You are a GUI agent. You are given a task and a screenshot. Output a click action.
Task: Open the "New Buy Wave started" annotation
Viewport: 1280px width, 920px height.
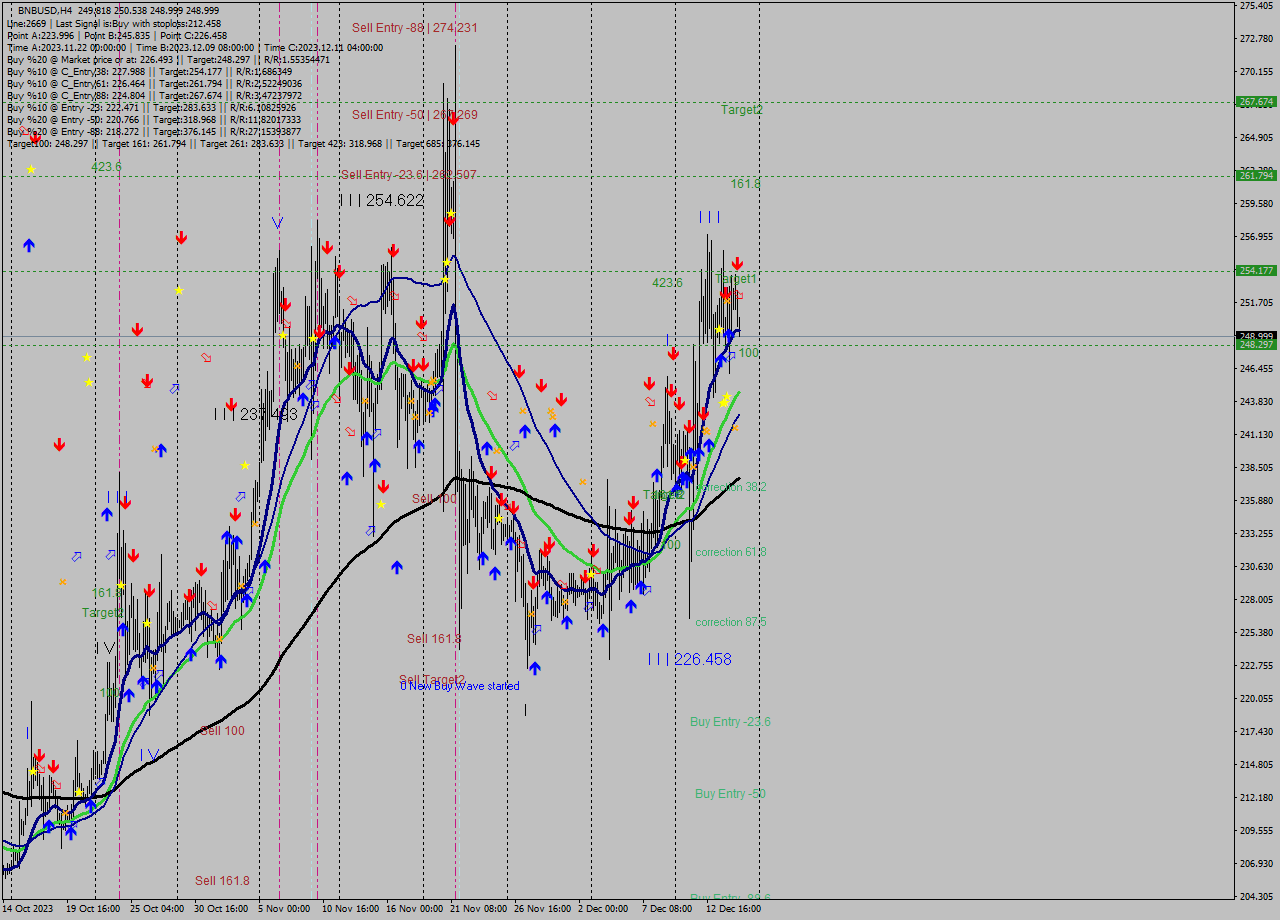[460, 686]
